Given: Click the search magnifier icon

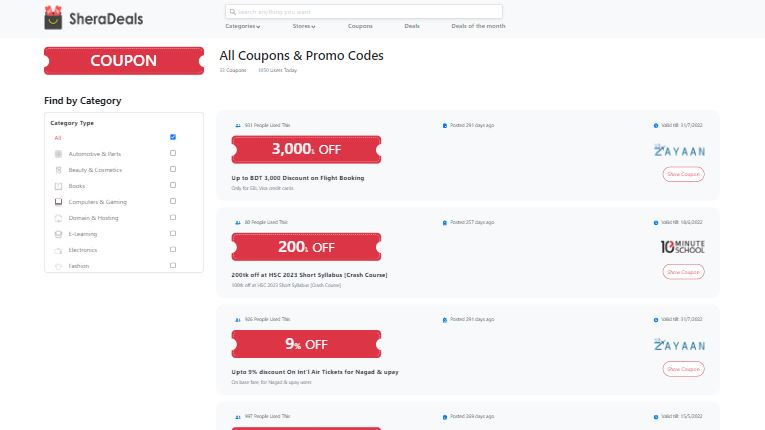Looking at the screenshot, I should pyautogui.click(x=233, y=12).
